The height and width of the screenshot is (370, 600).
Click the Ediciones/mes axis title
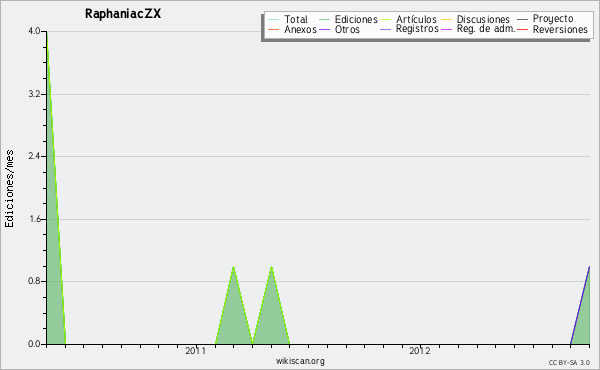9,189
